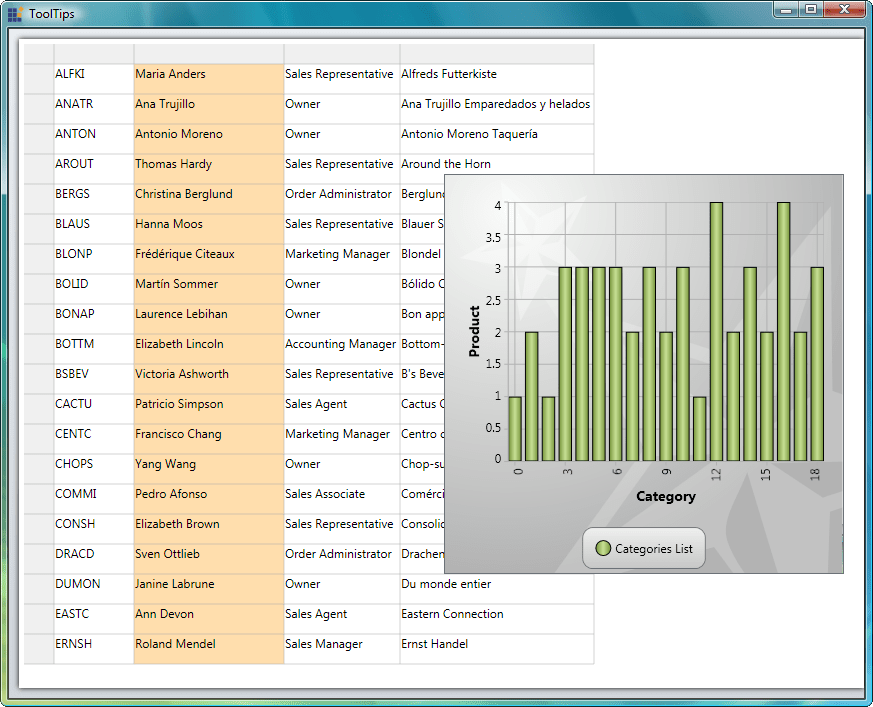Viewport: 873px width, 707px height.
Task: Select the ALFKI cell
Action: click(94, 79)
